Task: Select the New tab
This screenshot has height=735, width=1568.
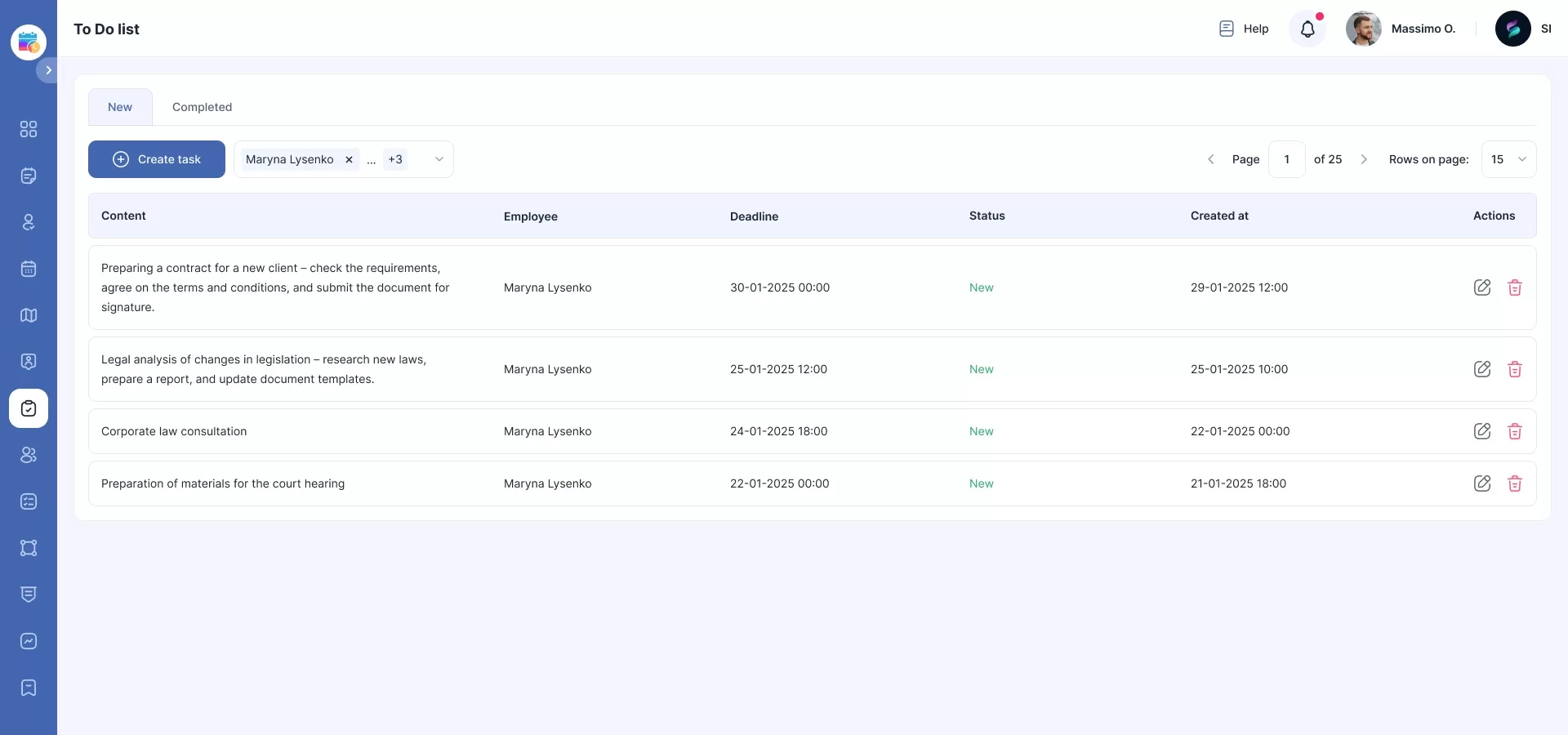Action: (x=120, y=107)
